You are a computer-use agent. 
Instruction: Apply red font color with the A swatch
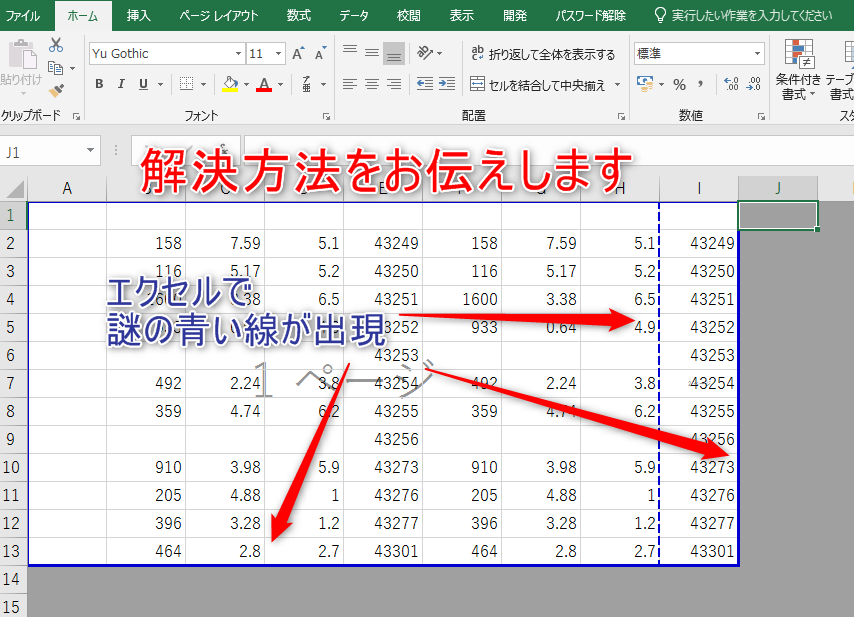(262, 85)
